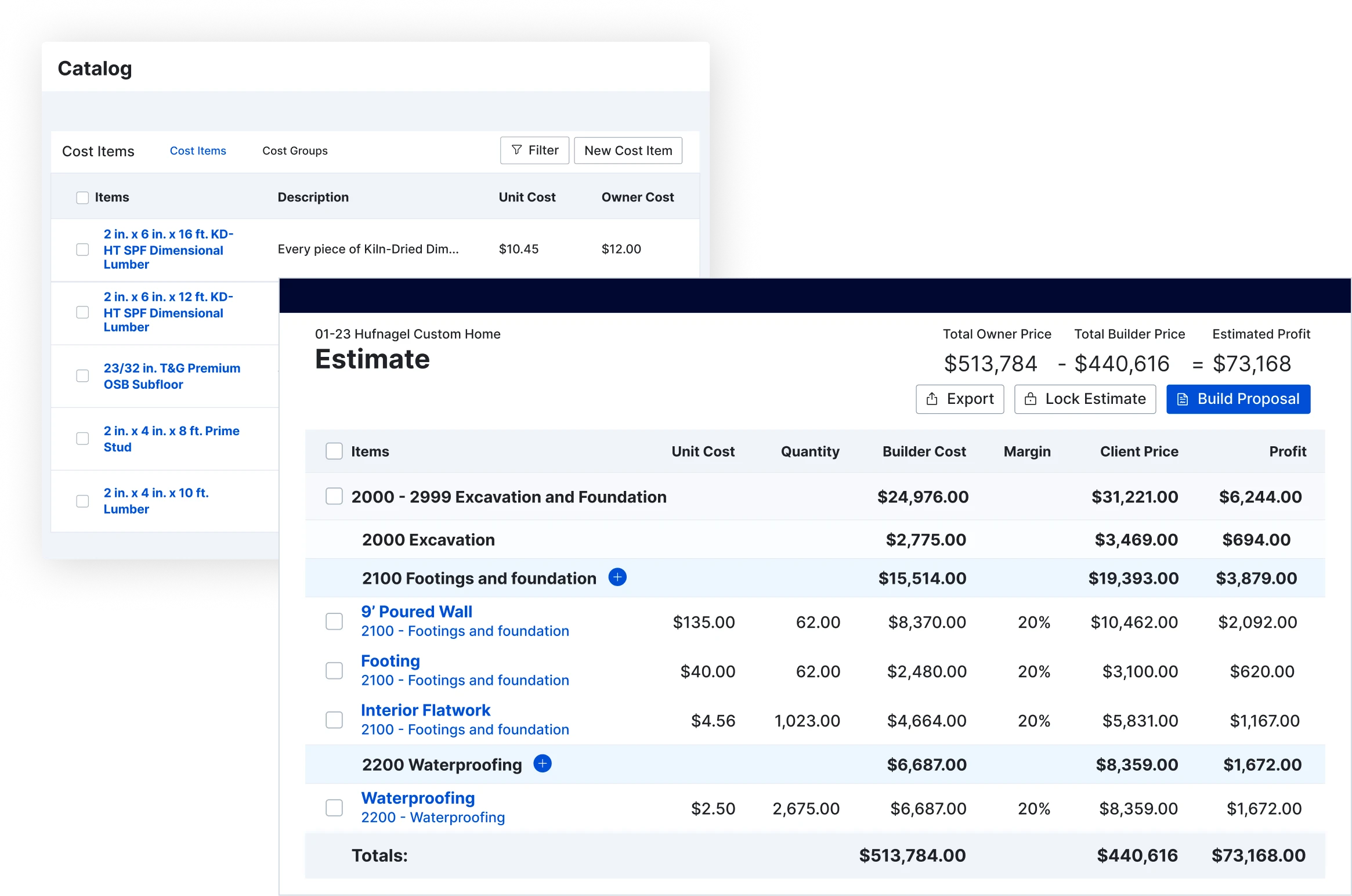Click New Cost Item button
The height and width of the screenshot is (896, 1352).
628,150
